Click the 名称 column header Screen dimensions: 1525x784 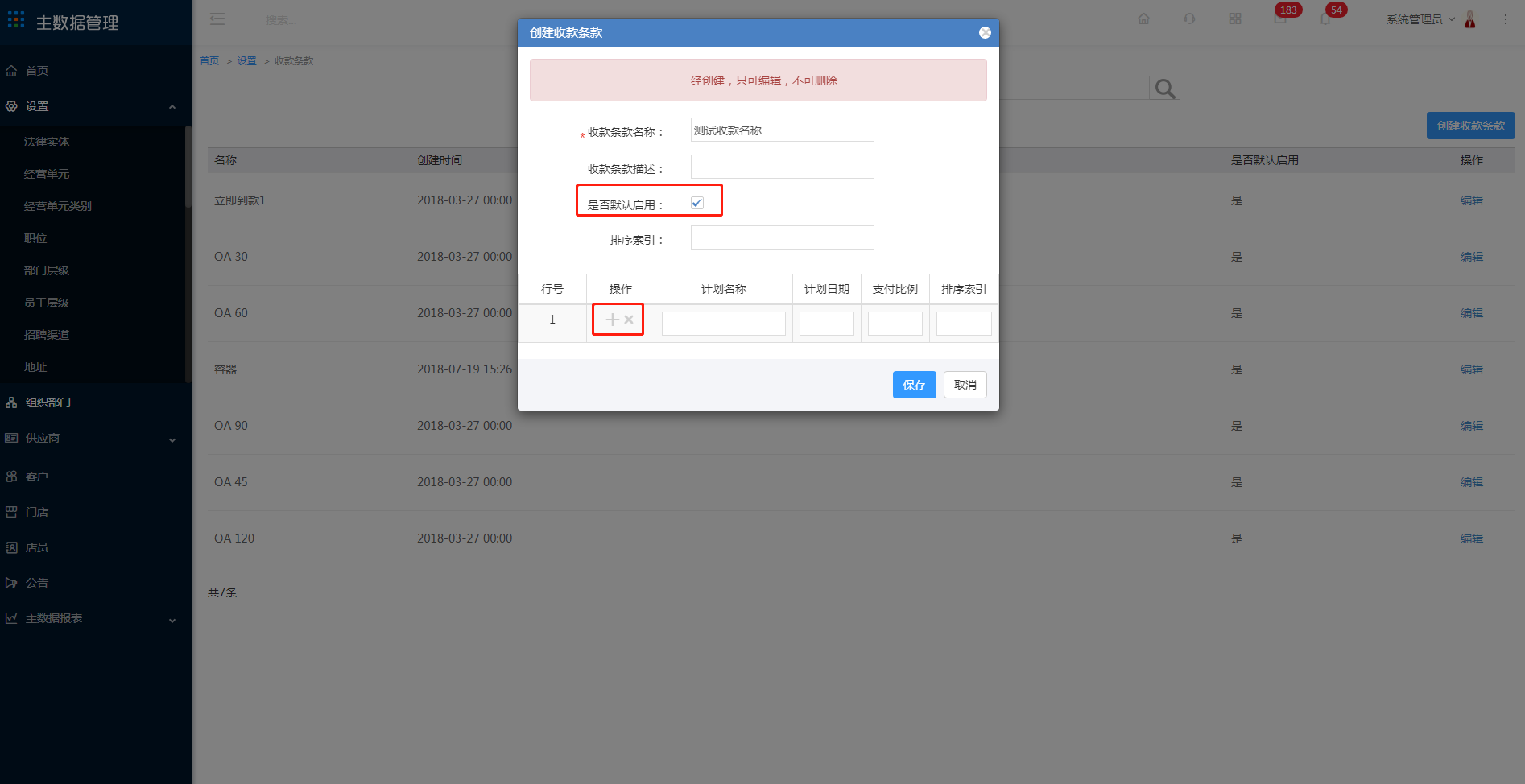coord(225,160)
